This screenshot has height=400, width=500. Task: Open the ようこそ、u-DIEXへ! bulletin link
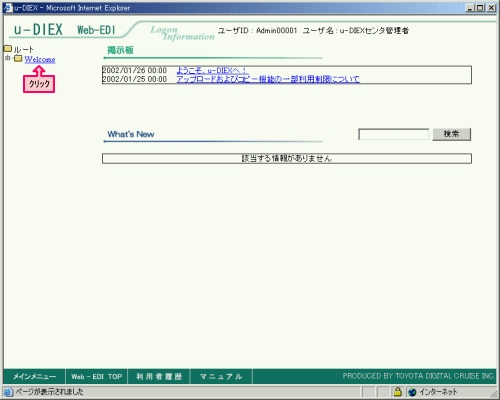(212, 70)
